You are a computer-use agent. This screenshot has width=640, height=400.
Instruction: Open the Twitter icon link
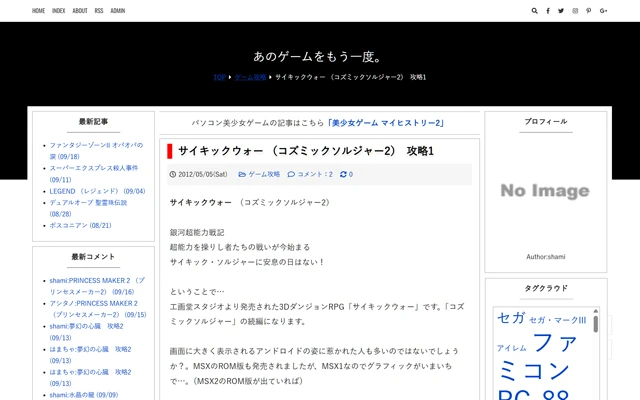[561, 11]
